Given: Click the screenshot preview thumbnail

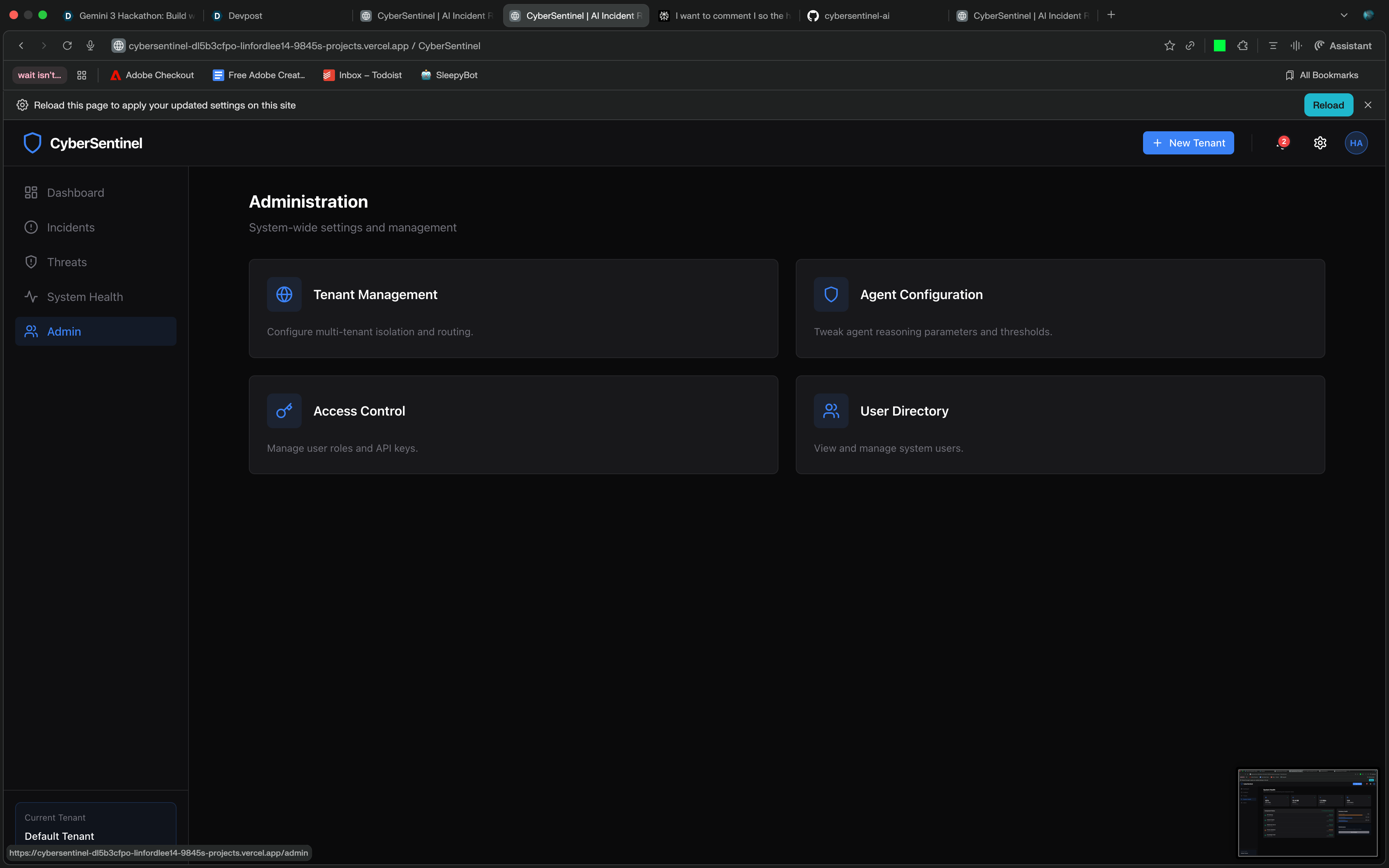Looking at the screenshot, I should [x=1307, y=812].
